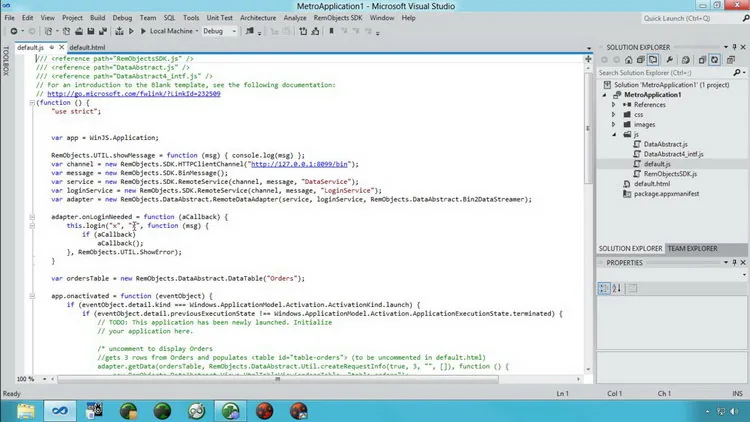Click the Home icon in Solution Explorer
The width and height of the screenshot is (750, 422).
[x=629, y=60]
